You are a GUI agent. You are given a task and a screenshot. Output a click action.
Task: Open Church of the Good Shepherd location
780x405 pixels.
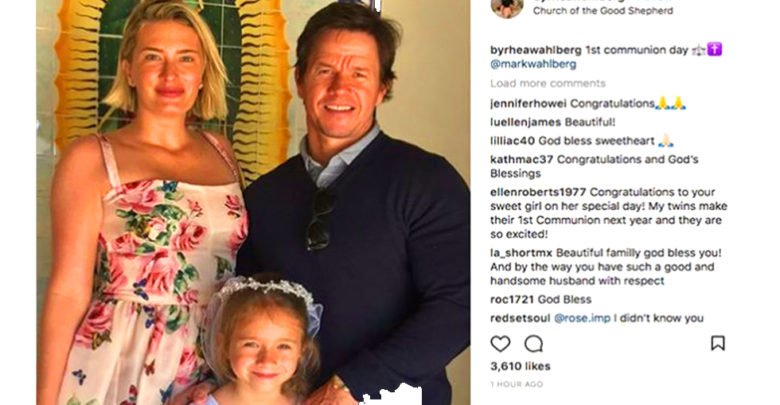(603, 10)
